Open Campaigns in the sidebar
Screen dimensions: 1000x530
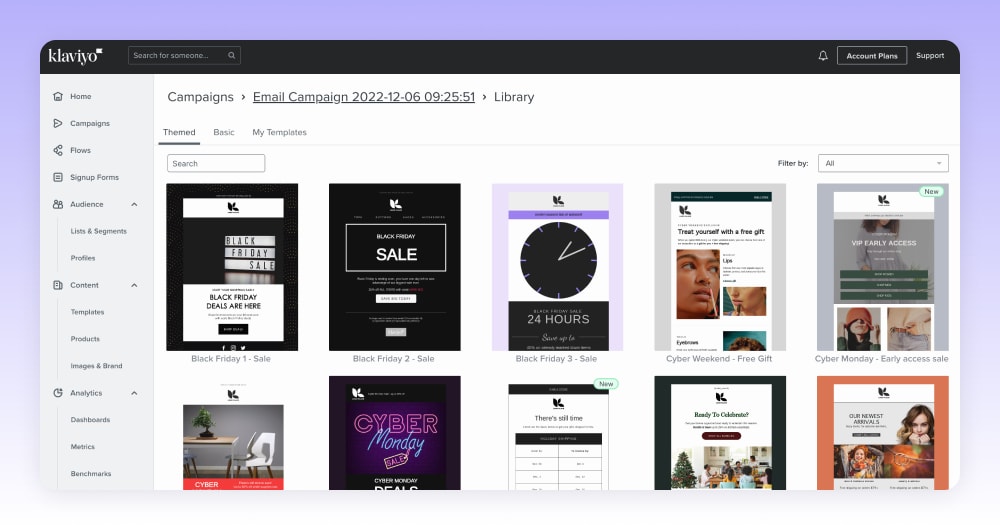pos(90,123)
